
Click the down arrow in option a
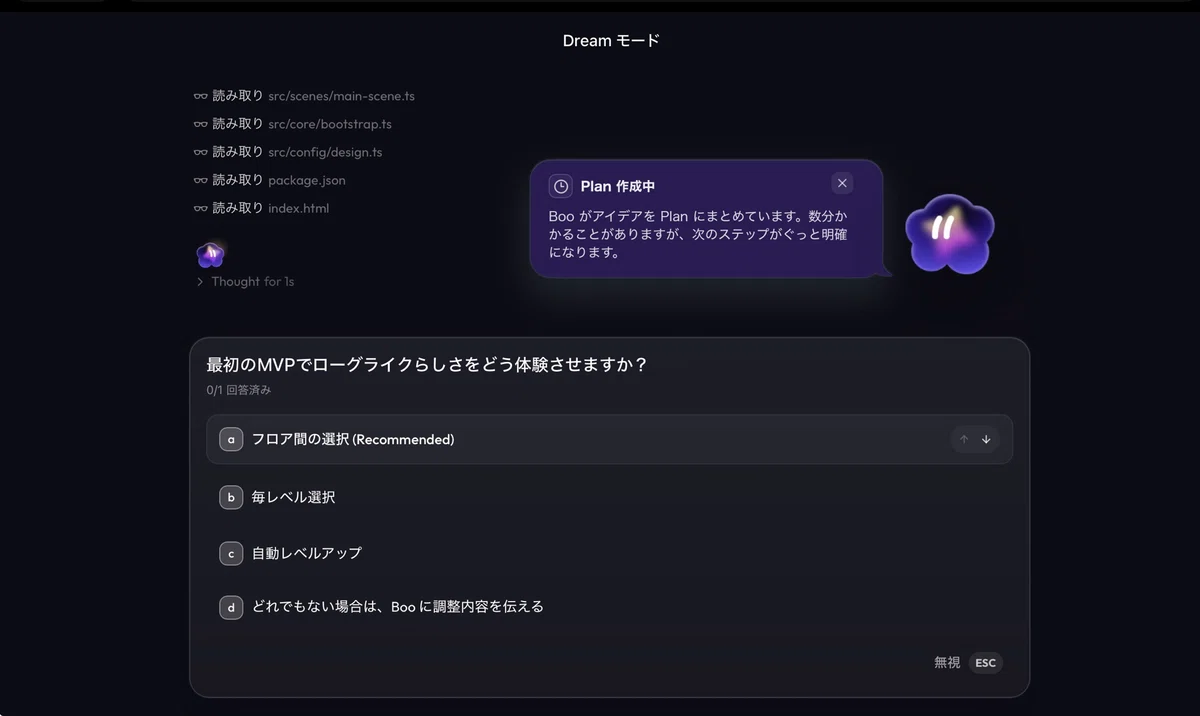click(986, 439)
